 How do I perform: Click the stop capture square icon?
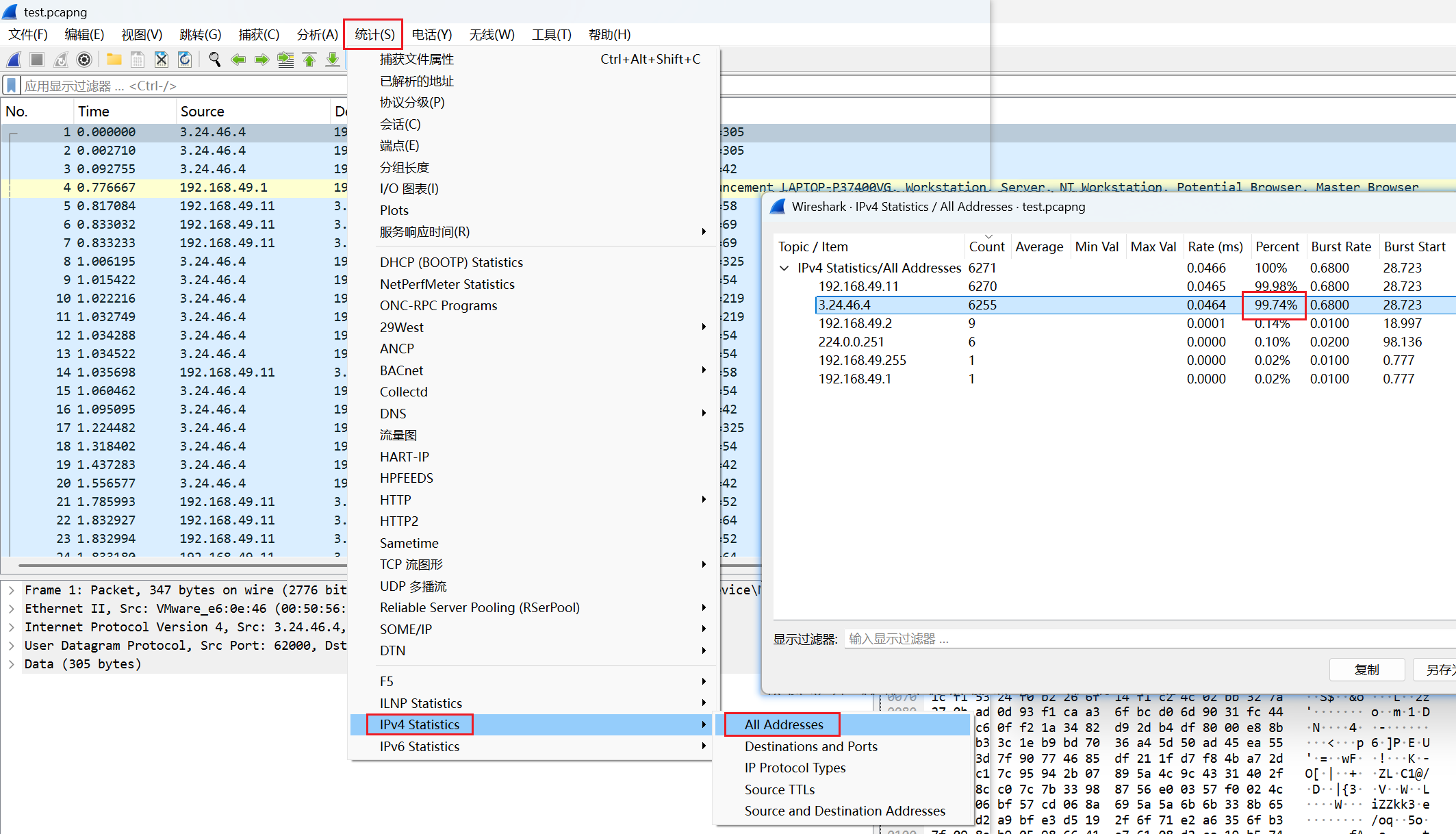tap(37, 60)
